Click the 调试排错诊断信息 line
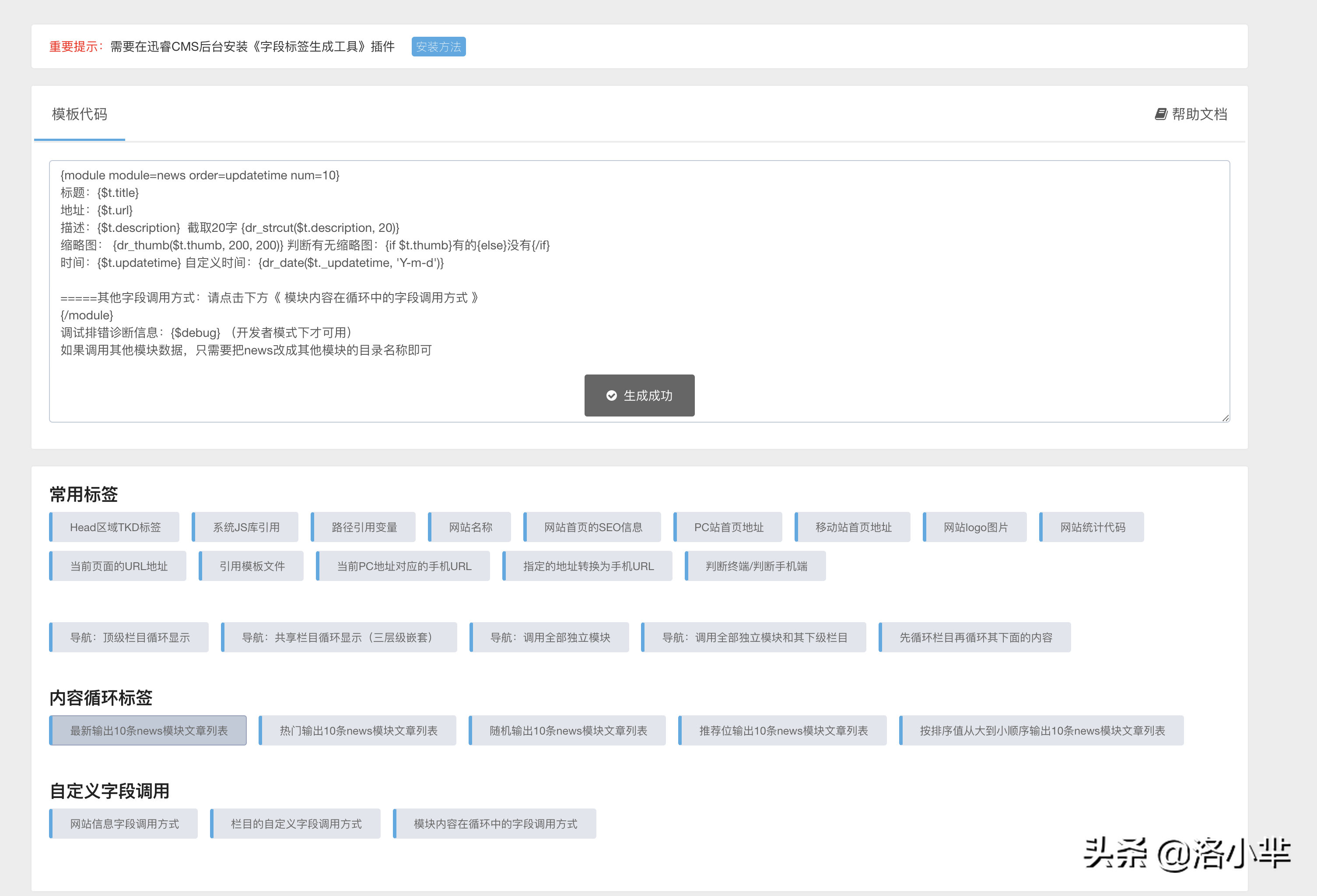 pyautogui.click(x=206, y=332)
